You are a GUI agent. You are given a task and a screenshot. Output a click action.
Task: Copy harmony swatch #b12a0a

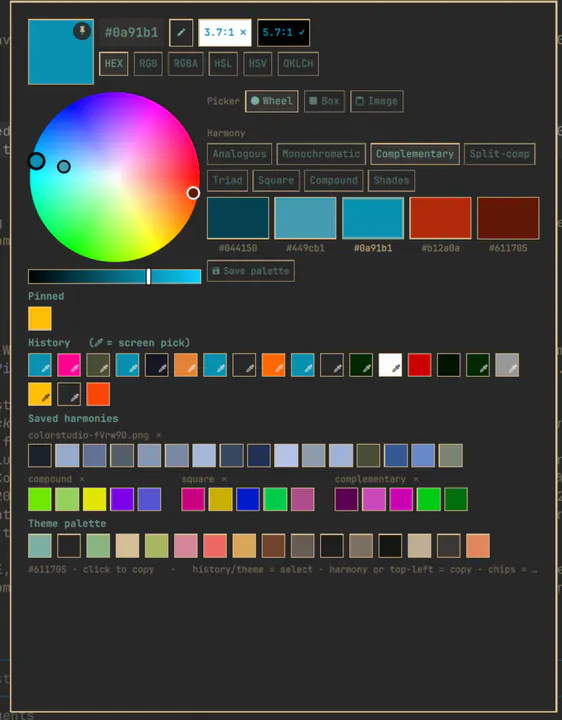440,218
